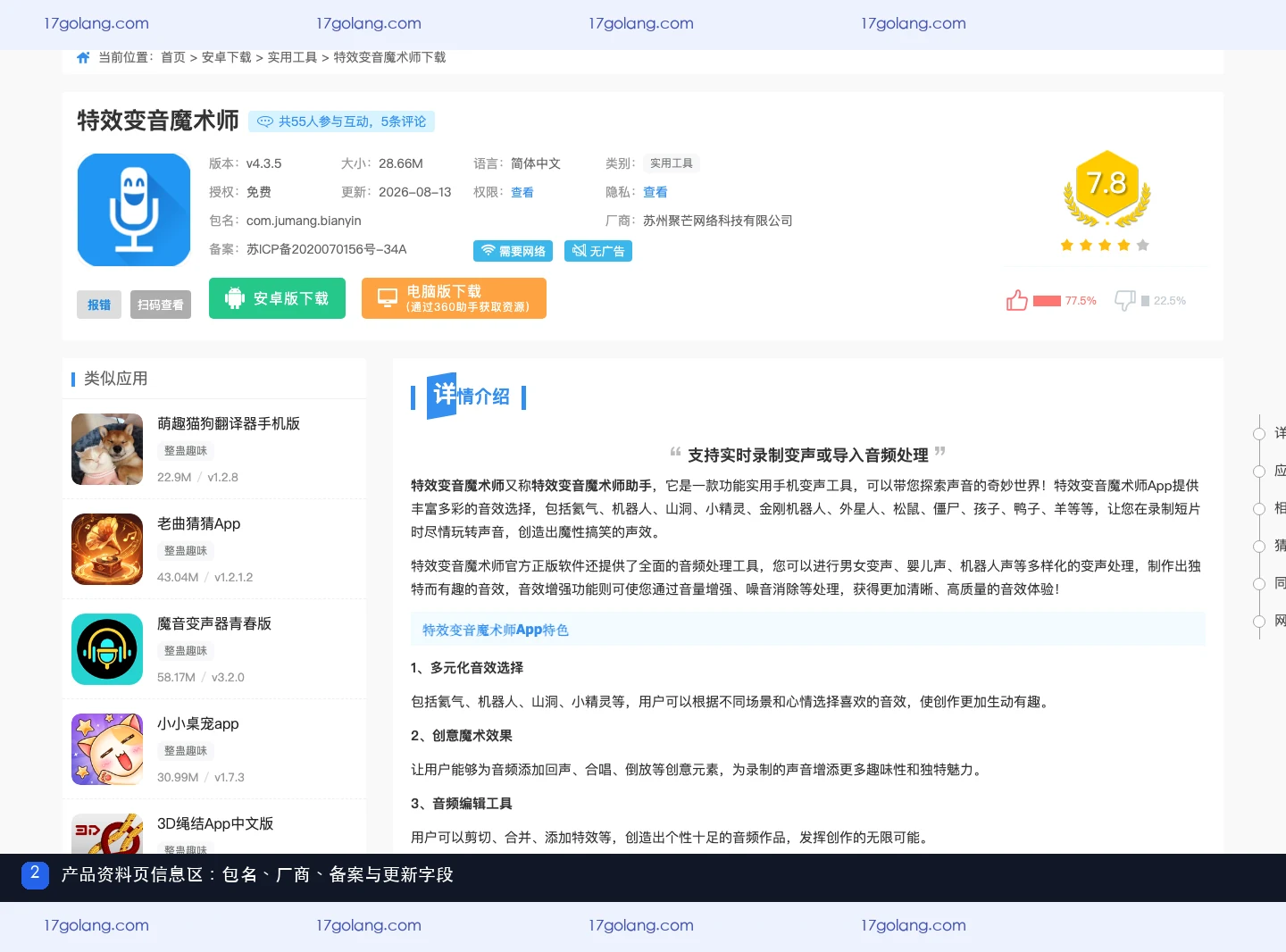Image resolution: width=1286 pixels, height=952 pixels.
Task: Click 整蛊趣味 tag under 魔音变声器青春版
Action: click(x=186, y=651)
